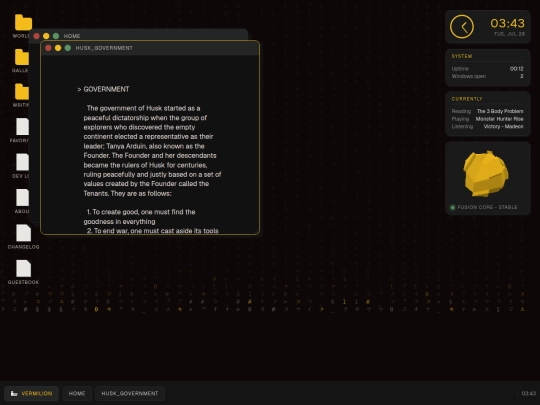Click 'The 3 Body Problem' reading entry

point(500,111)
